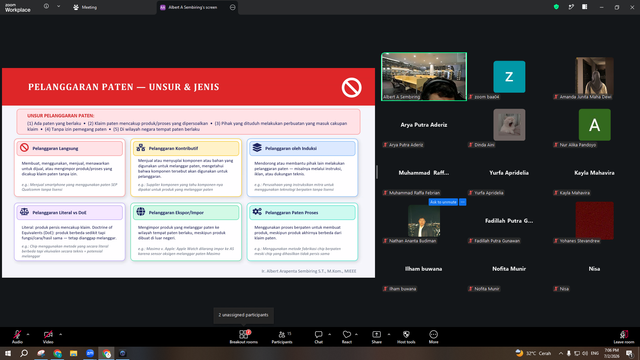This screenshot has width=640, height=360.
Task: Click the Pelanggaran Kontributif card header
Action: (x=186, y=148)
